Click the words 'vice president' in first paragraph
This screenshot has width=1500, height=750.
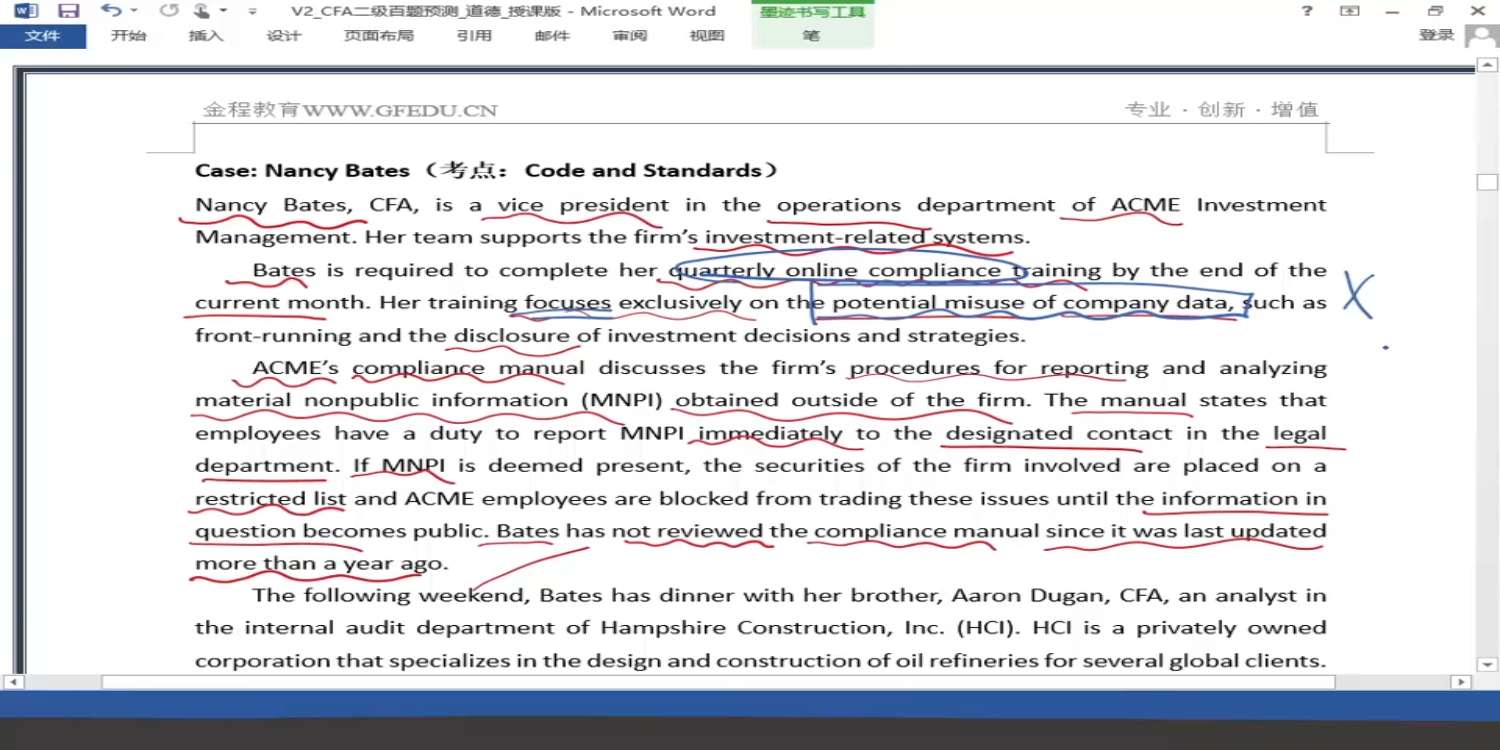click(584, 206)
